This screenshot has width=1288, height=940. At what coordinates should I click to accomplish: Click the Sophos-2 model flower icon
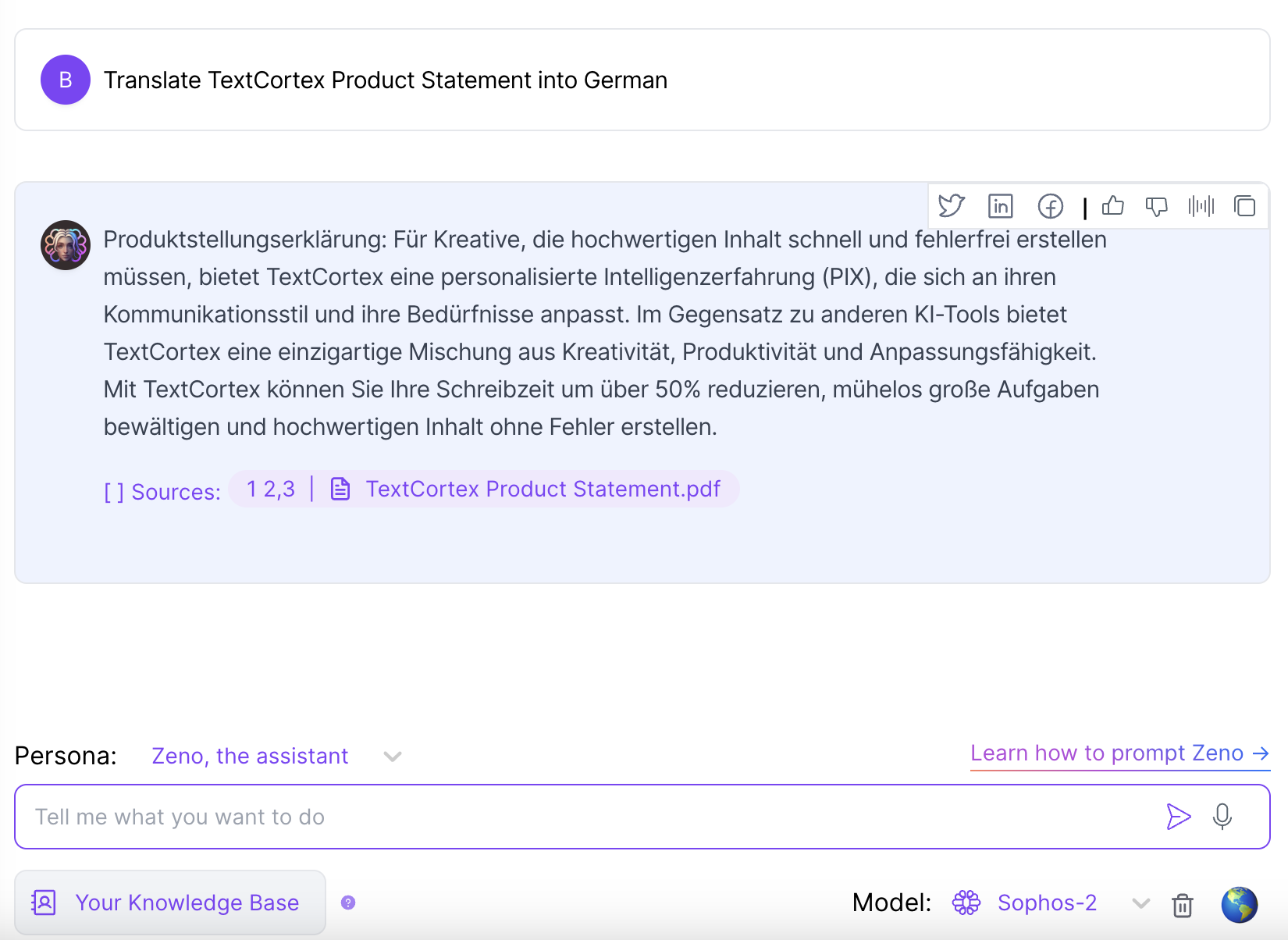[x=966, y=903]
